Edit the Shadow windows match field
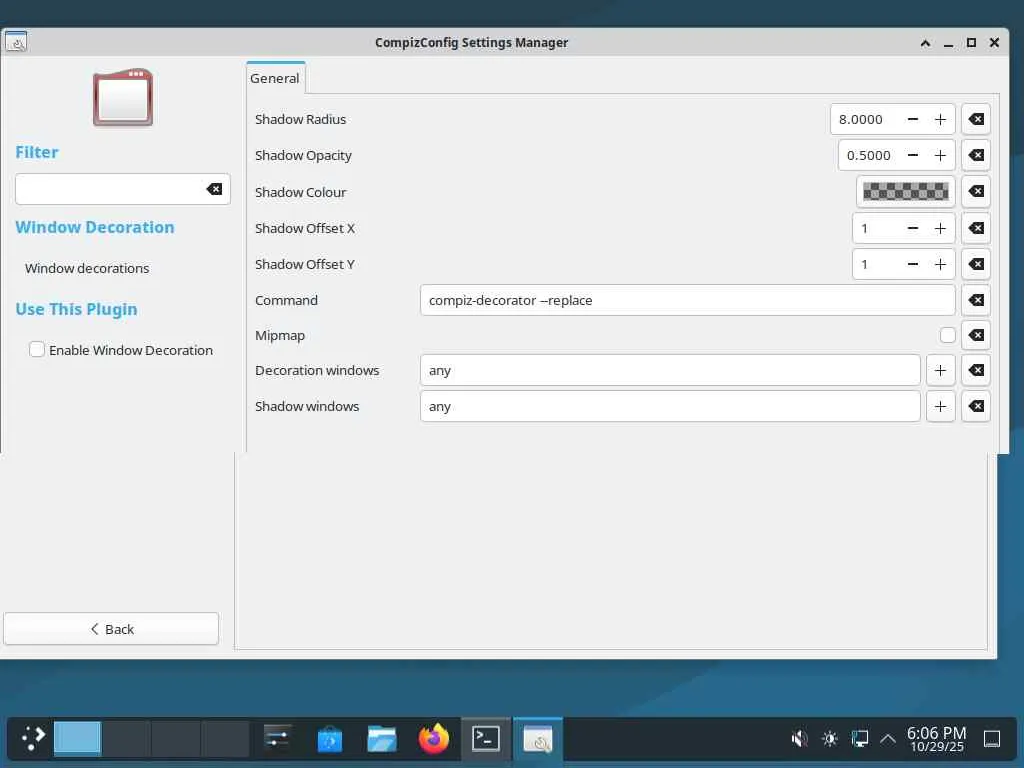Viewport: 1024px width, 768px height. click(670, 406)
